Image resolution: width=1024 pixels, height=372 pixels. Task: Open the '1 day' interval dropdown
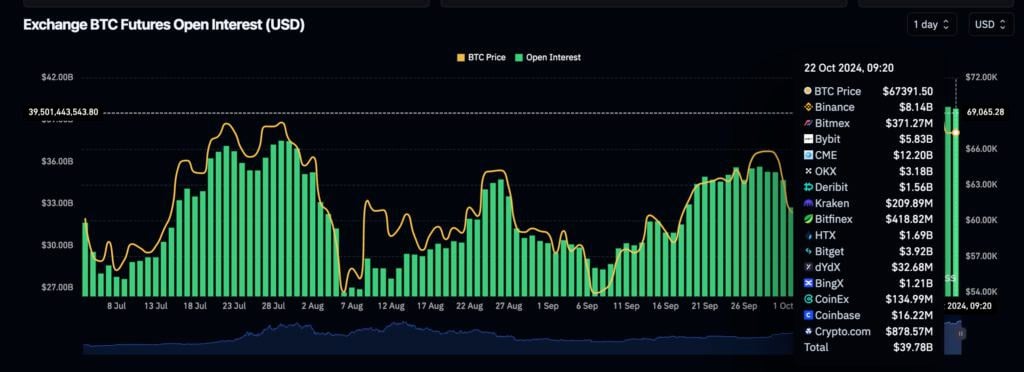[x=931, y=25]
